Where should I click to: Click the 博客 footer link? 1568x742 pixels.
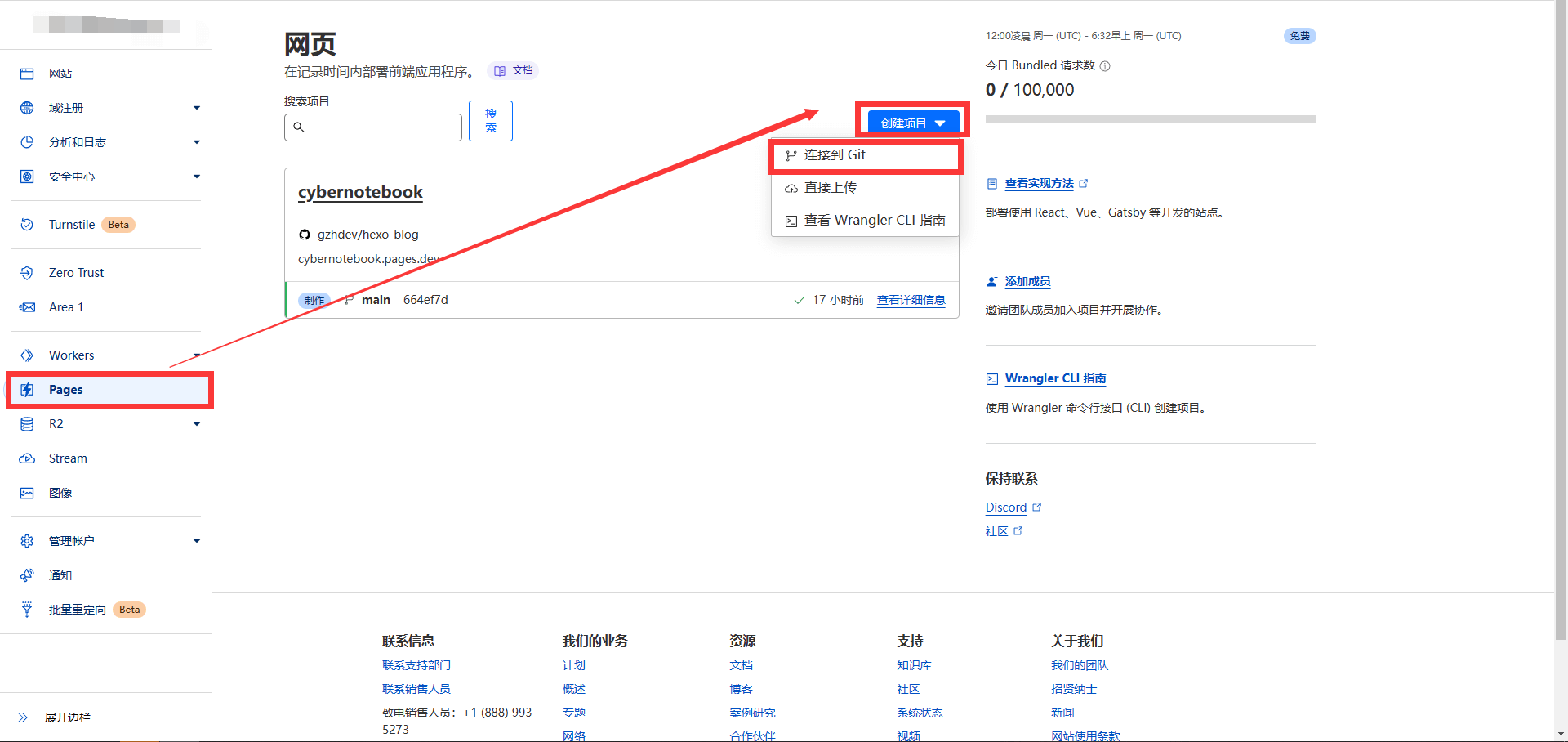click(742, 690)
